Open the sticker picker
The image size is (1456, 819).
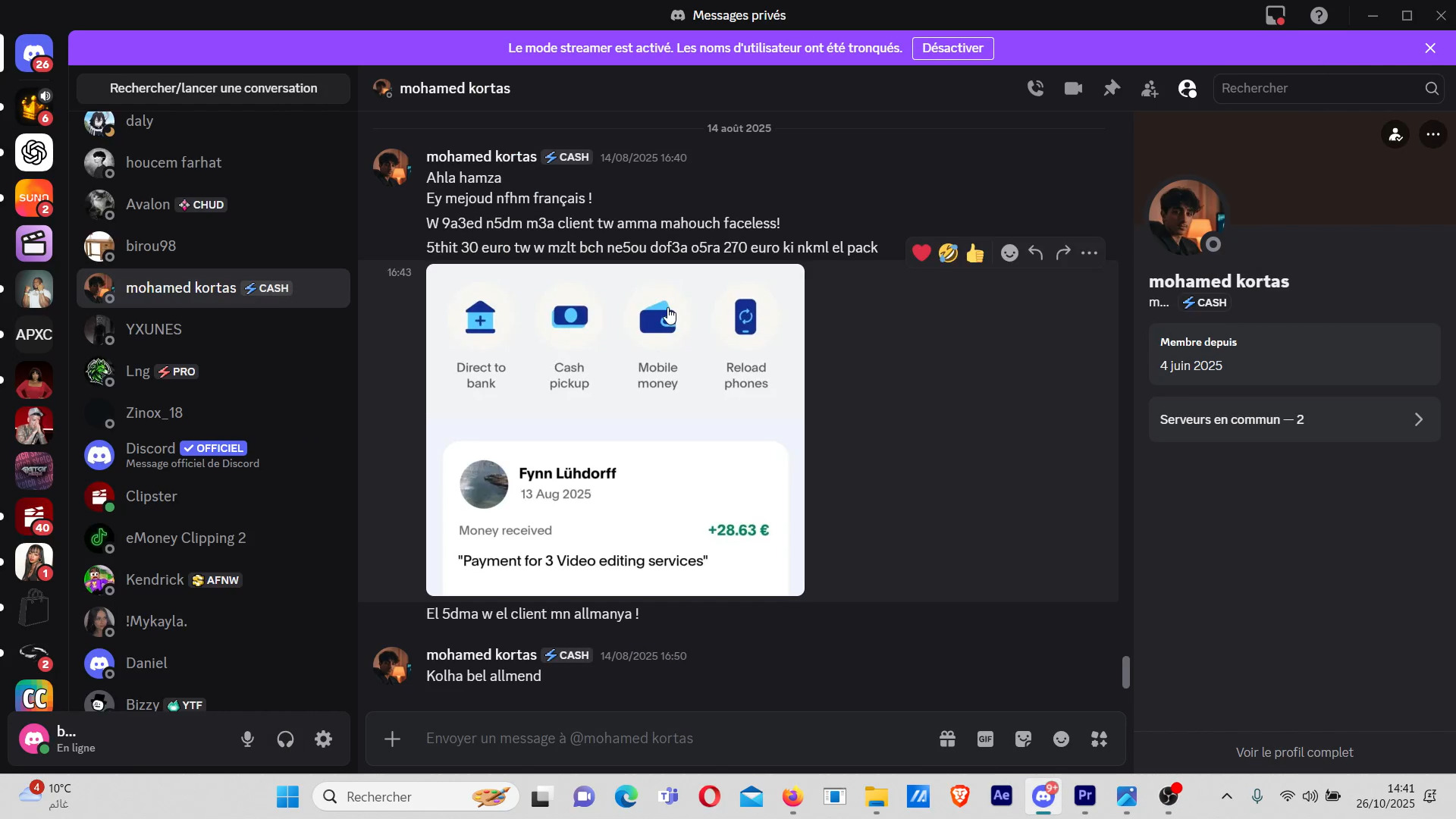coord(1023,739)
